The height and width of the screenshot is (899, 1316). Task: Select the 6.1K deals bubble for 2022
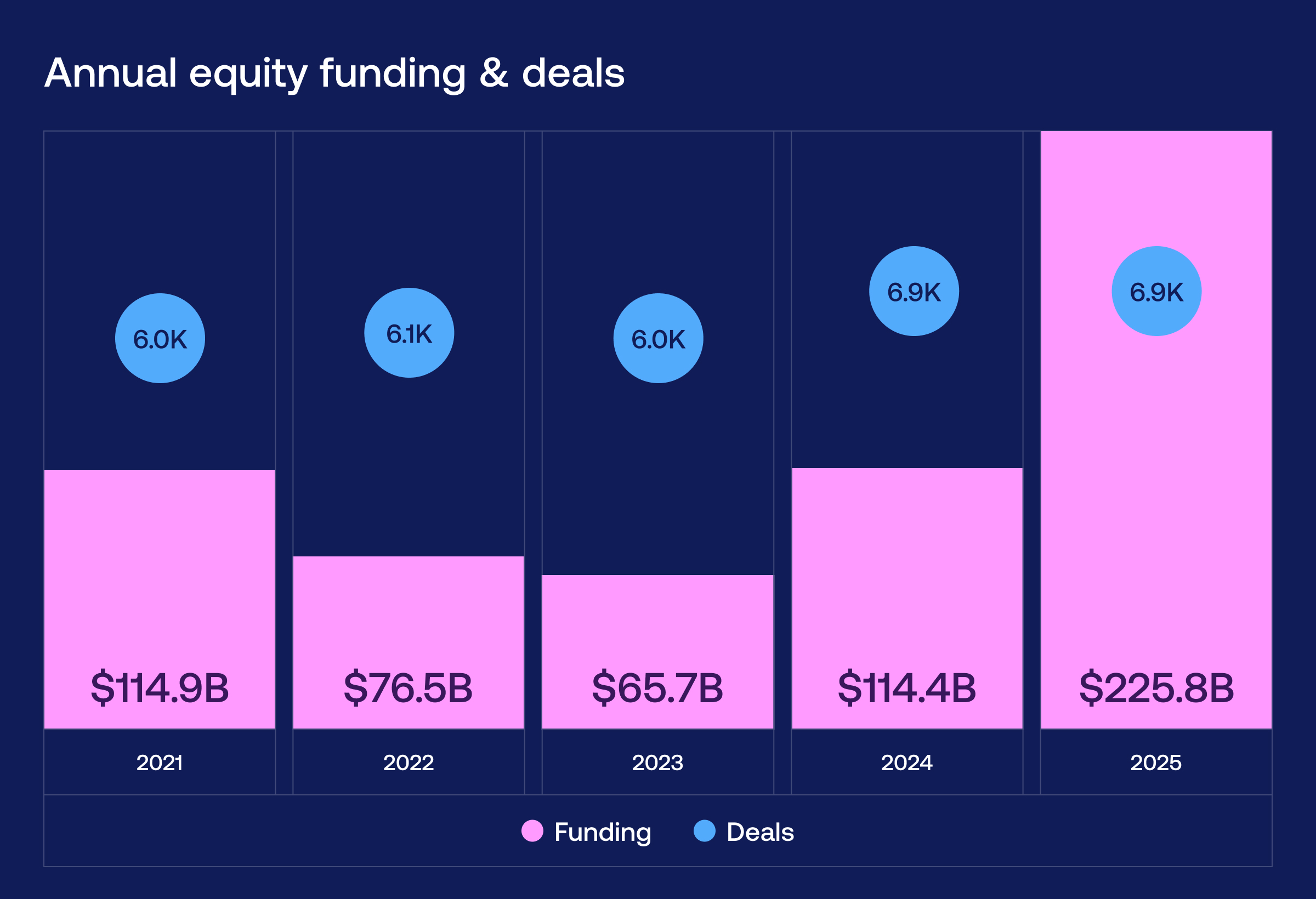(409, 333)
